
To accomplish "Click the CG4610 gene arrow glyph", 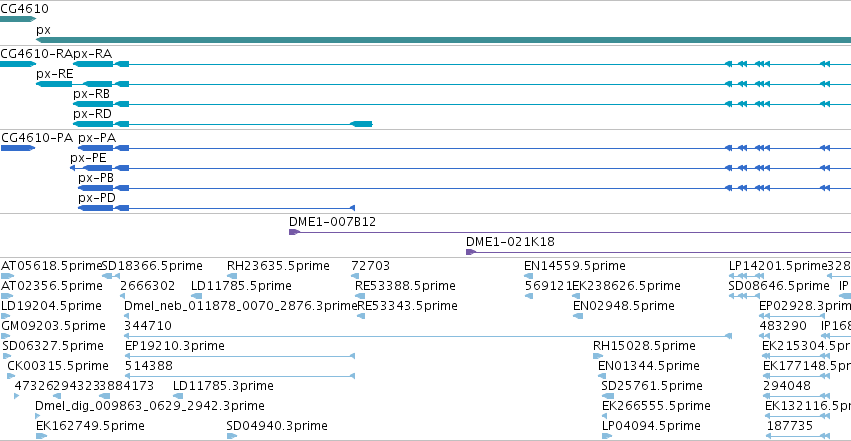I will click(x=18, y=20).
